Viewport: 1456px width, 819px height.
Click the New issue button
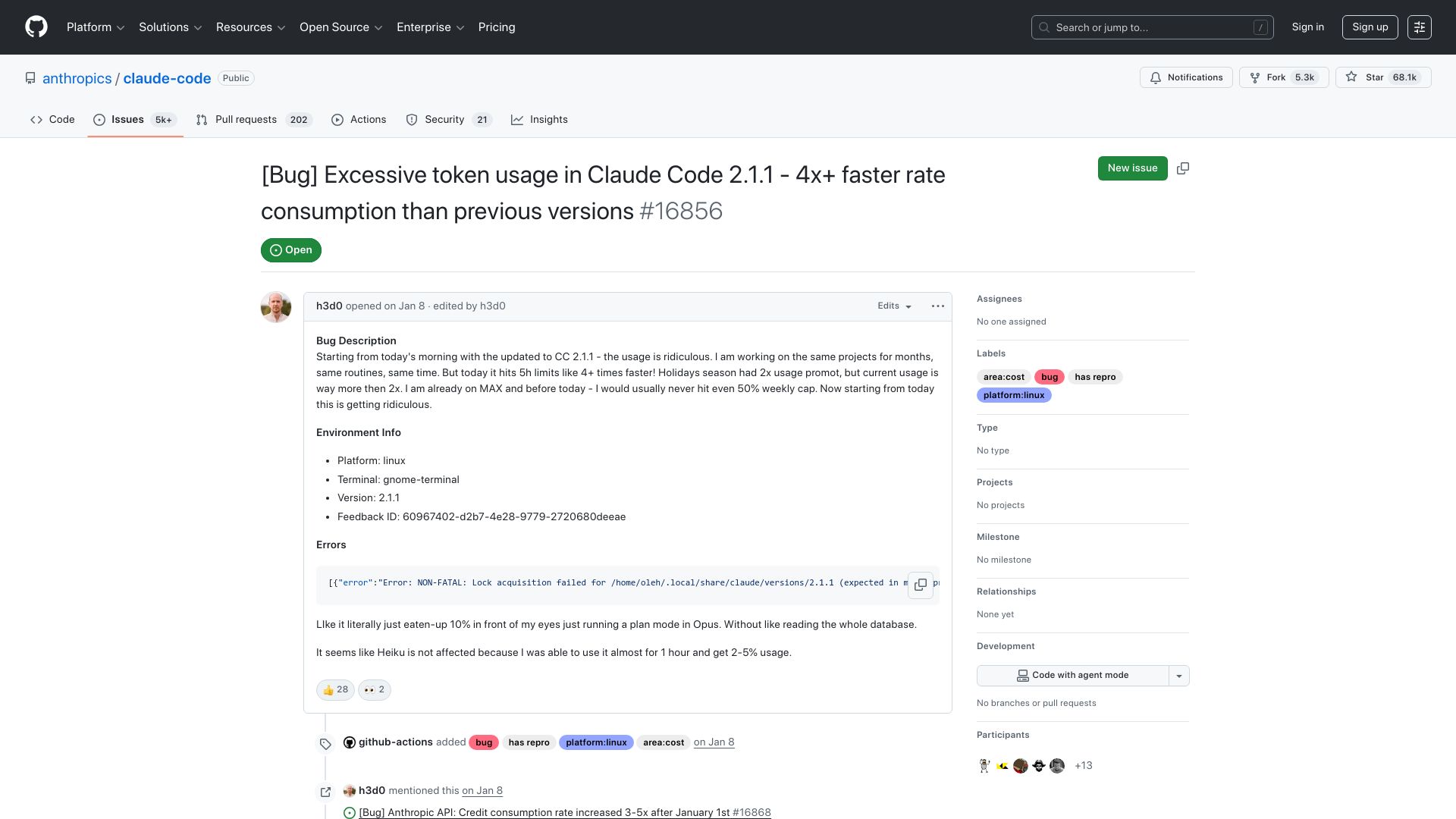click(x=1132, y=168)
